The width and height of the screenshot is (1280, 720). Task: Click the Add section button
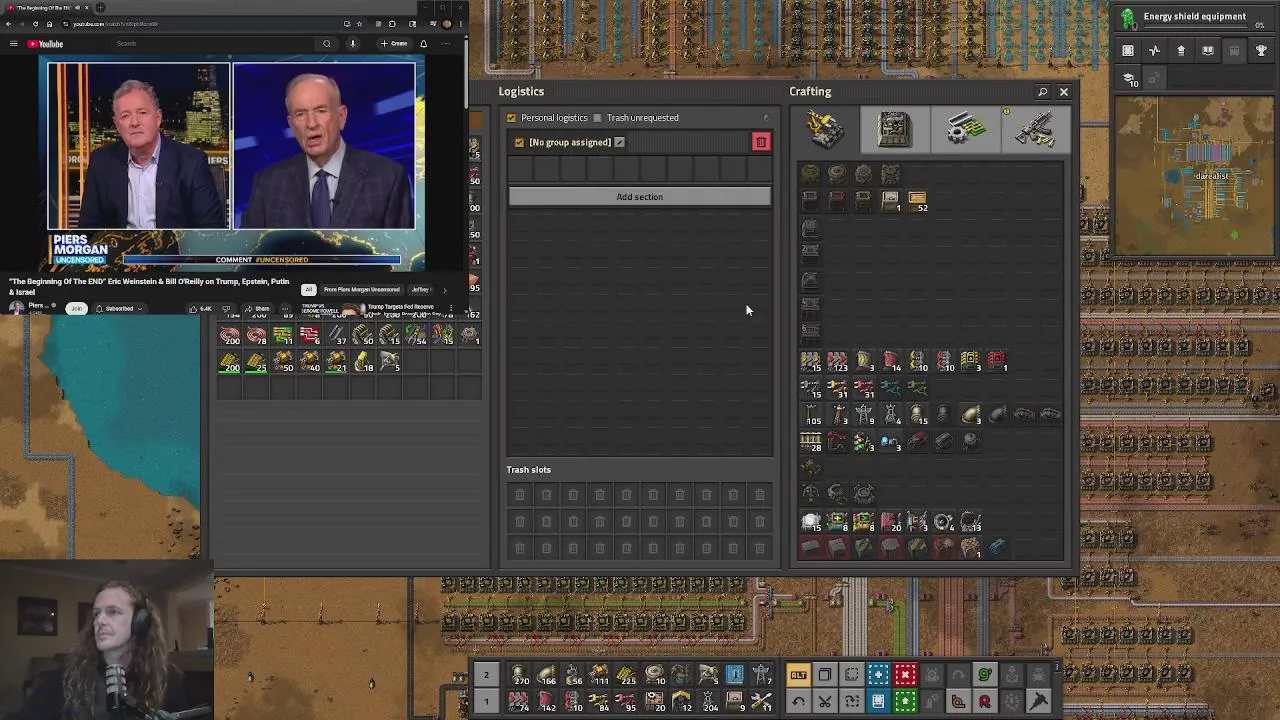pos(639,197)
